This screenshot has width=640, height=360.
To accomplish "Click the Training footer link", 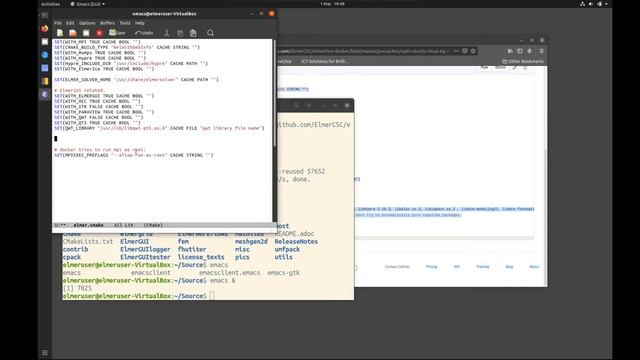I will (x=482, y=267).
